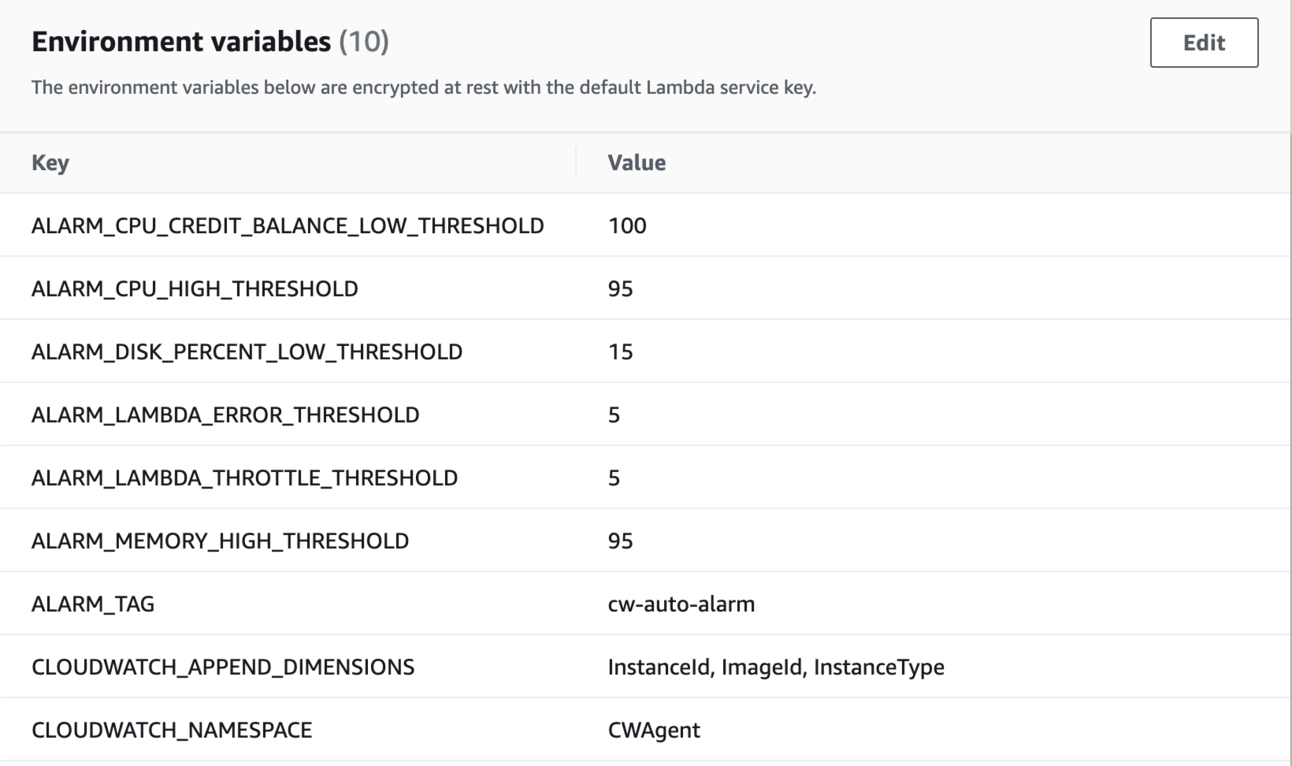Click the Key column header
This screenshot has width=1292, height=766.
(50, 163)
